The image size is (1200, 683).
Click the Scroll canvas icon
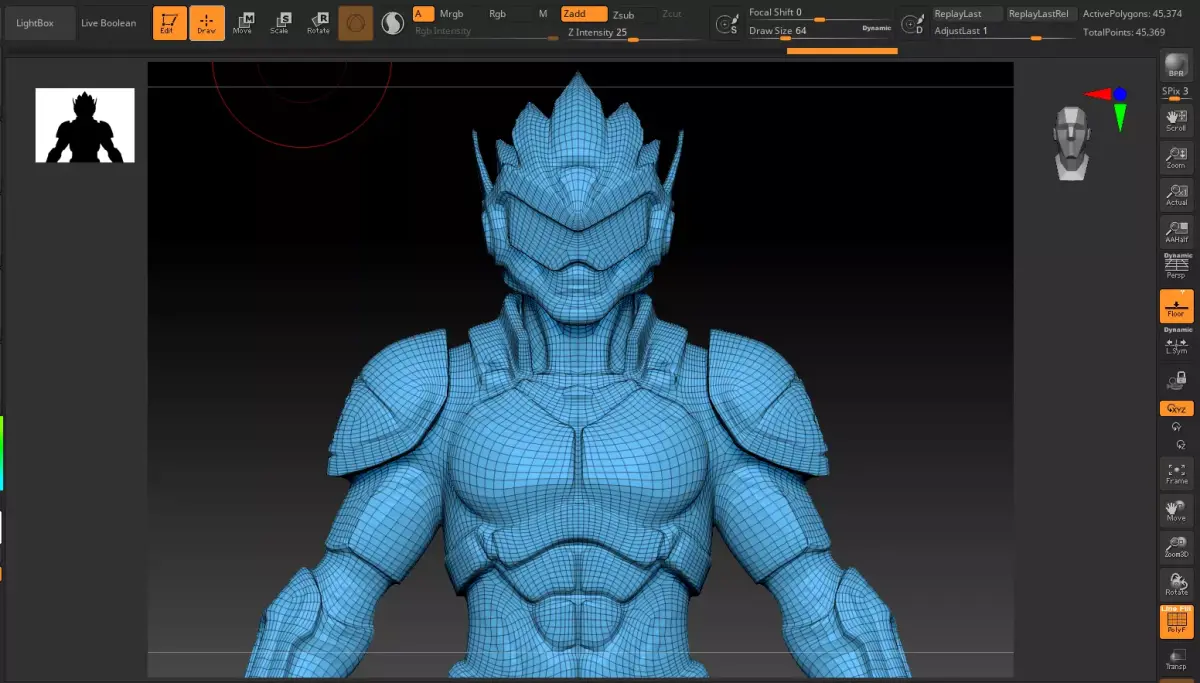click(1176, 120)
